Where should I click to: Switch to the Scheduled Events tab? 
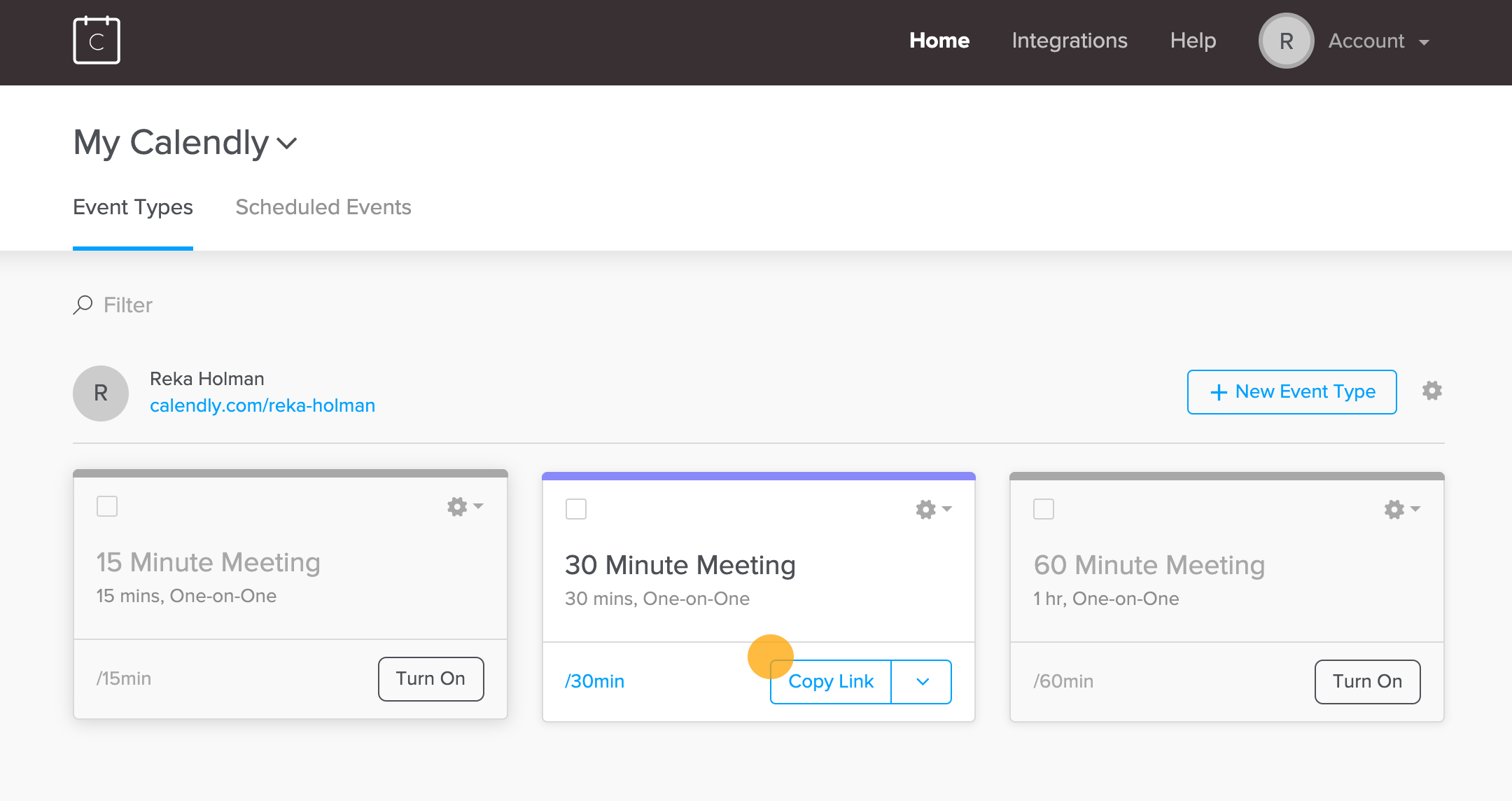pos(323,207)
